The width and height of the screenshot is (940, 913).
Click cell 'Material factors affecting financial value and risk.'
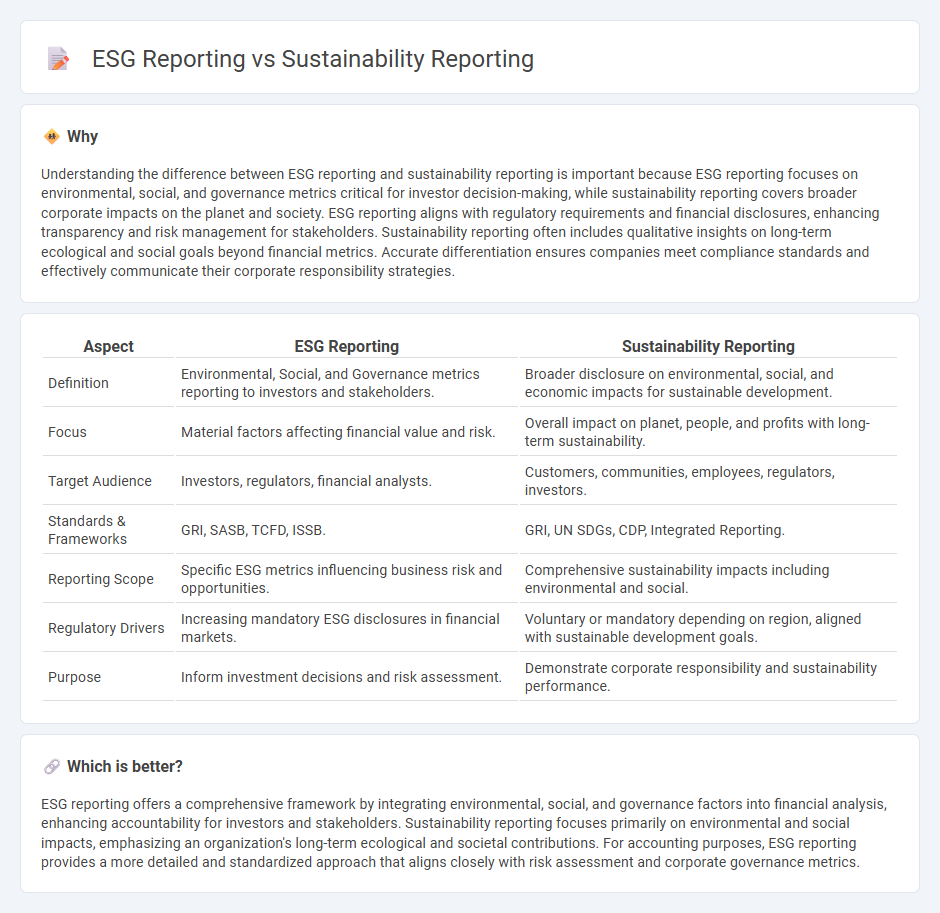338,432
